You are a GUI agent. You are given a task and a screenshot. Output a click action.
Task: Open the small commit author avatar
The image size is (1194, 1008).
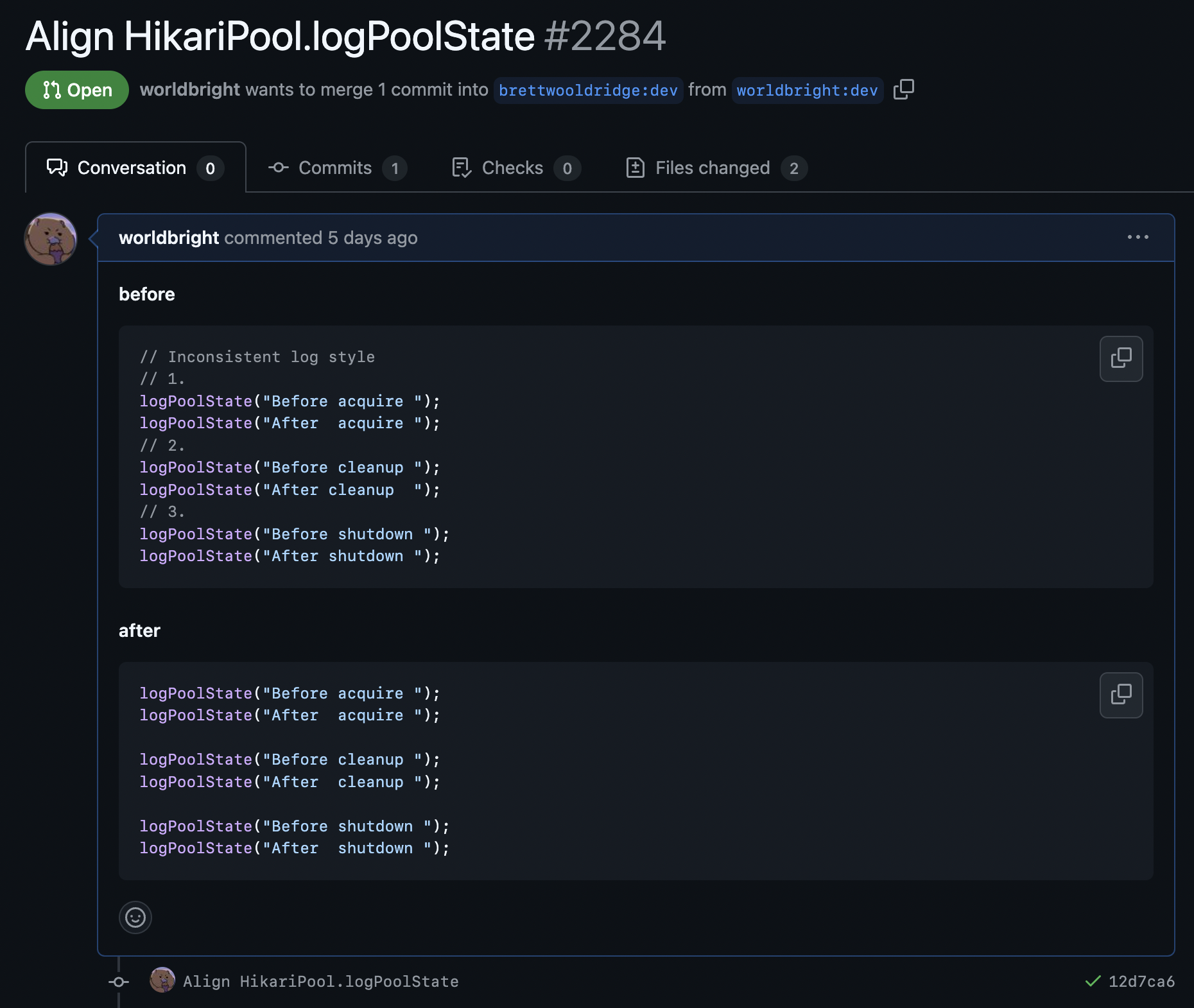tap(162, 980)
